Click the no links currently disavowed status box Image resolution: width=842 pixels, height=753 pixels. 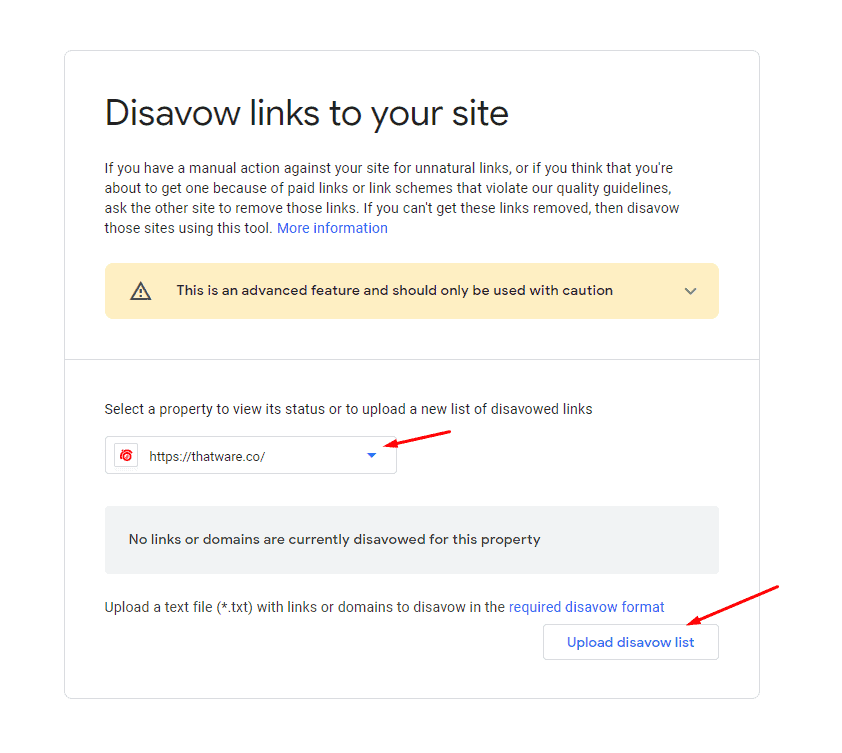[x=412, y=540]
